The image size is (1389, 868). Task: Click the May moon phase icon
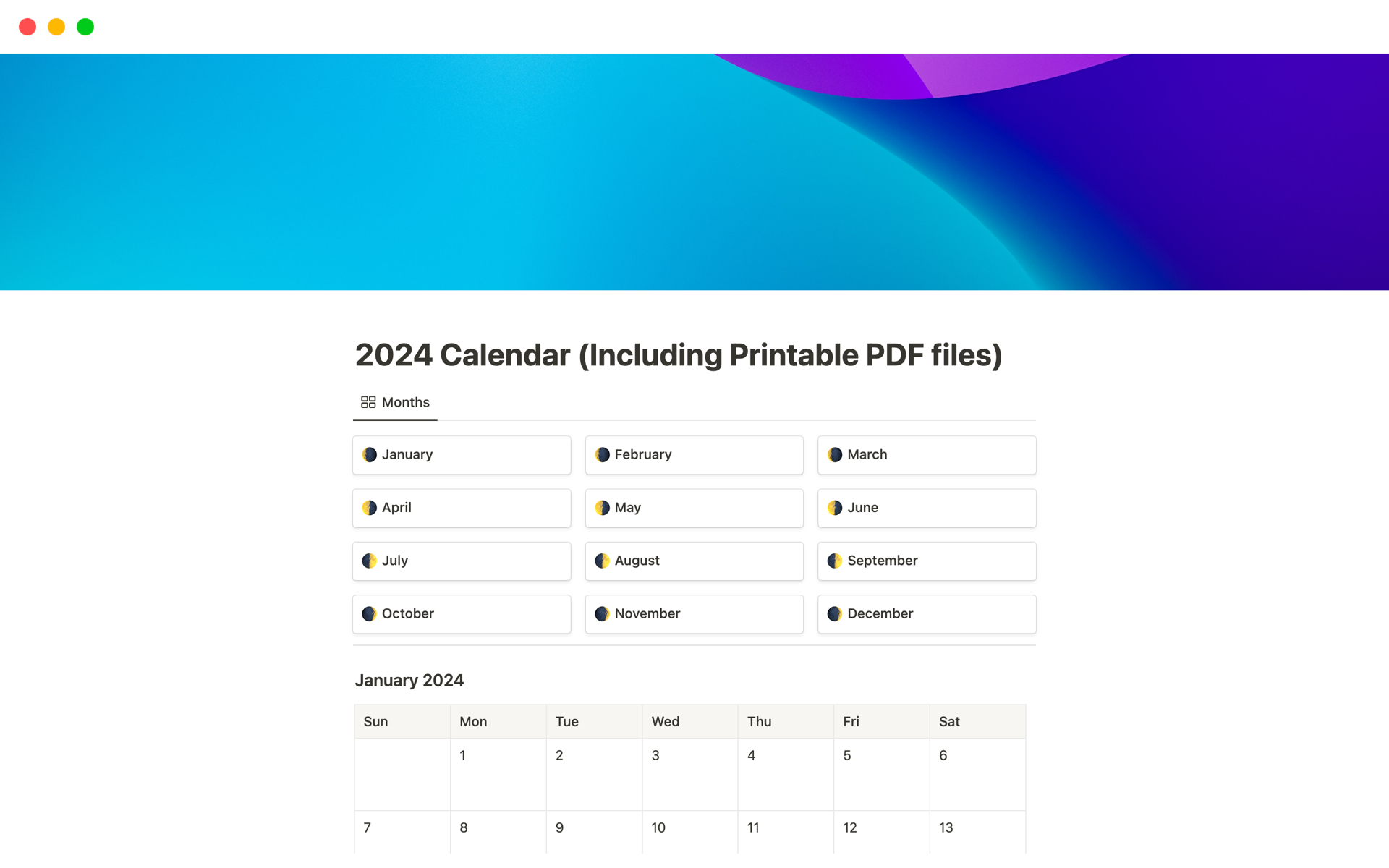[603, 507]
